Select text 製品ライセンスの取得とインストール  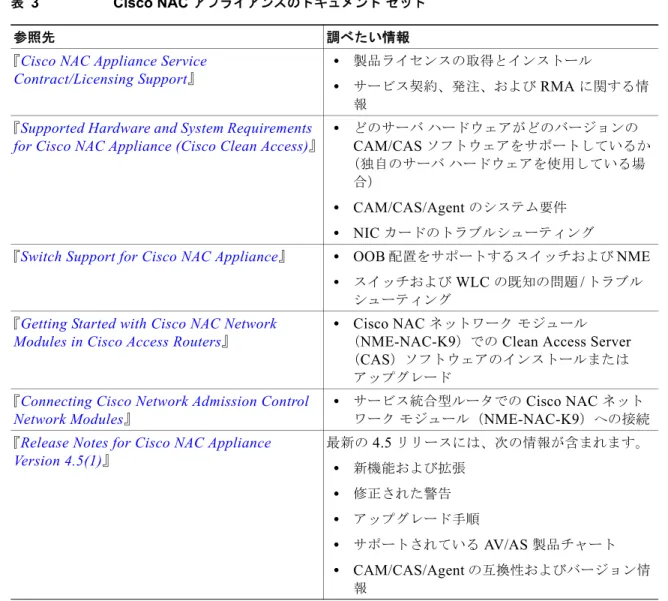tap(472, 61)
